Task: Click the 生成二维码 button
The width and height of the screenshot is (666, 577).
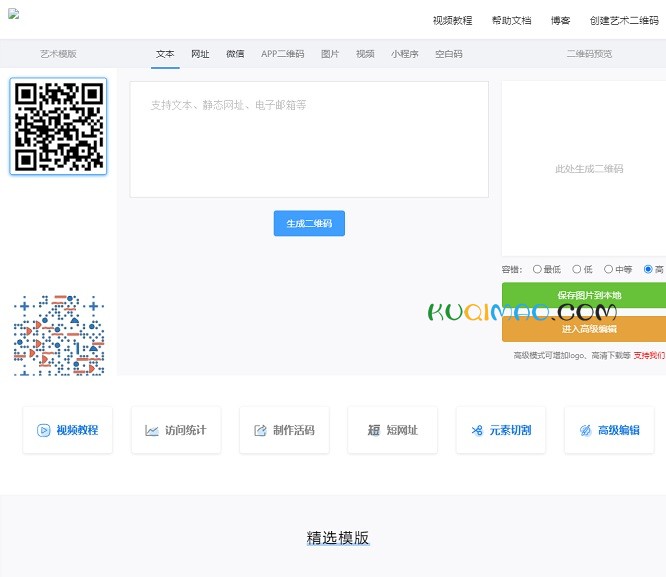Action: (x=309, y=223)
